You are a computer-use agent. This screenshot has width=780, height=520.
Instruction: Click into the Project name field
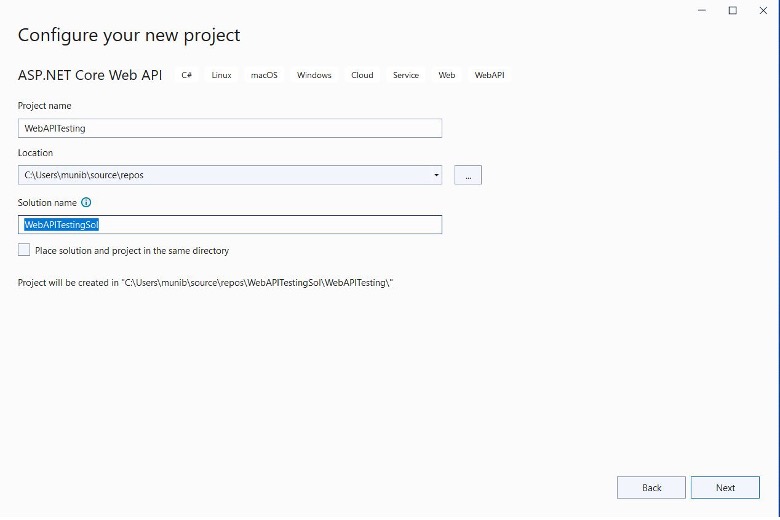pos(230,128)
